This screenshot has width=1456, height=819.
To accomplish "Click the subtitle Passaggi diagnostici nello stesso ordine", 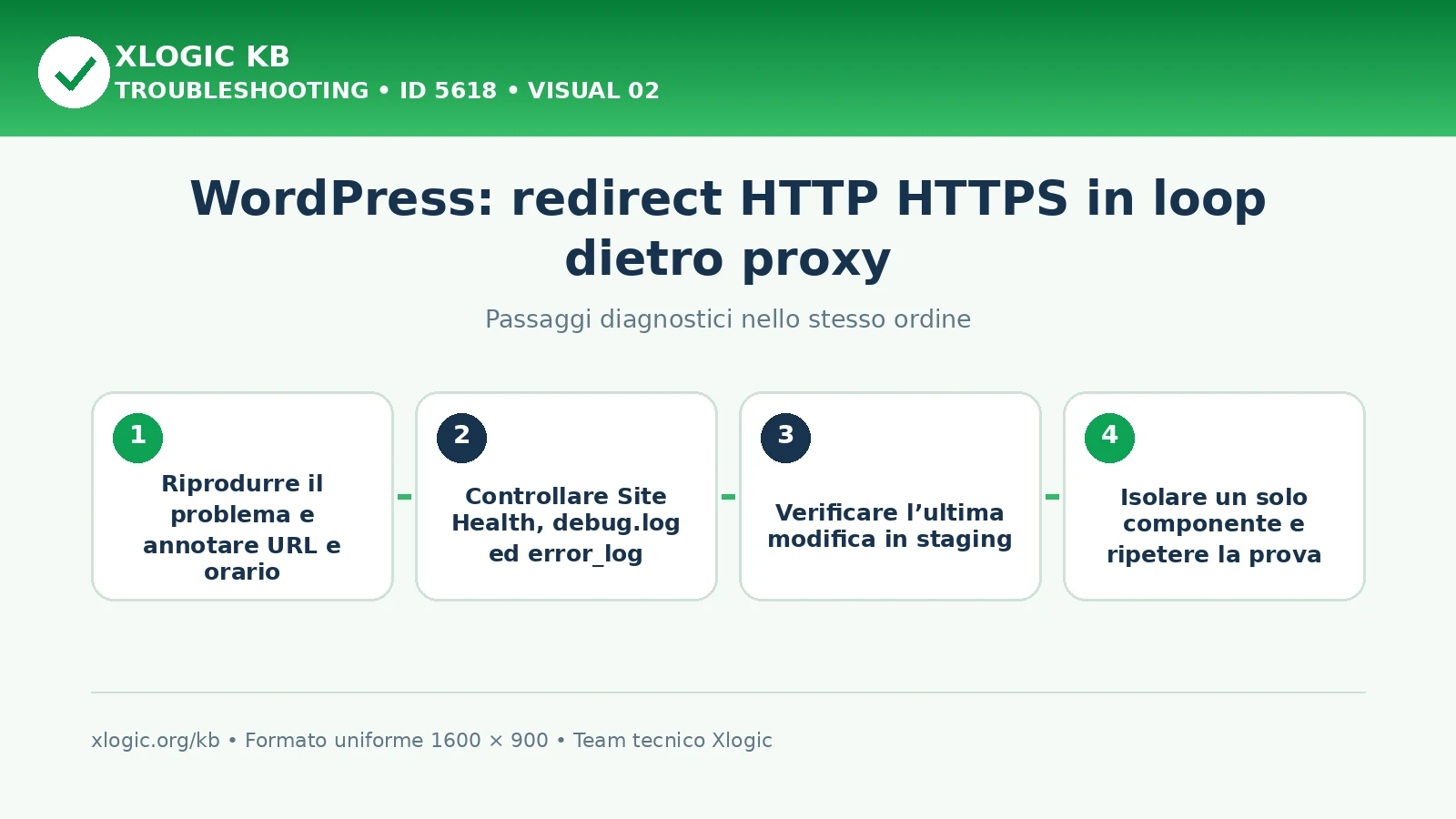I will 728,319.
